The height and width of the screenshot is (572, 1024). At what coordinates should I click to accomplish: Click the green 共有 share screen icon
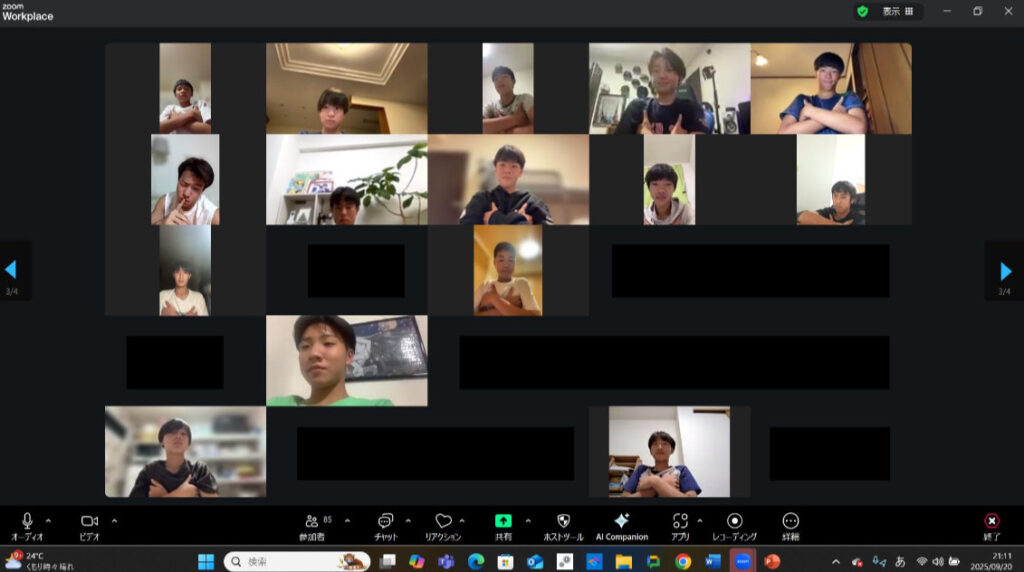click(x=503, y=521)
